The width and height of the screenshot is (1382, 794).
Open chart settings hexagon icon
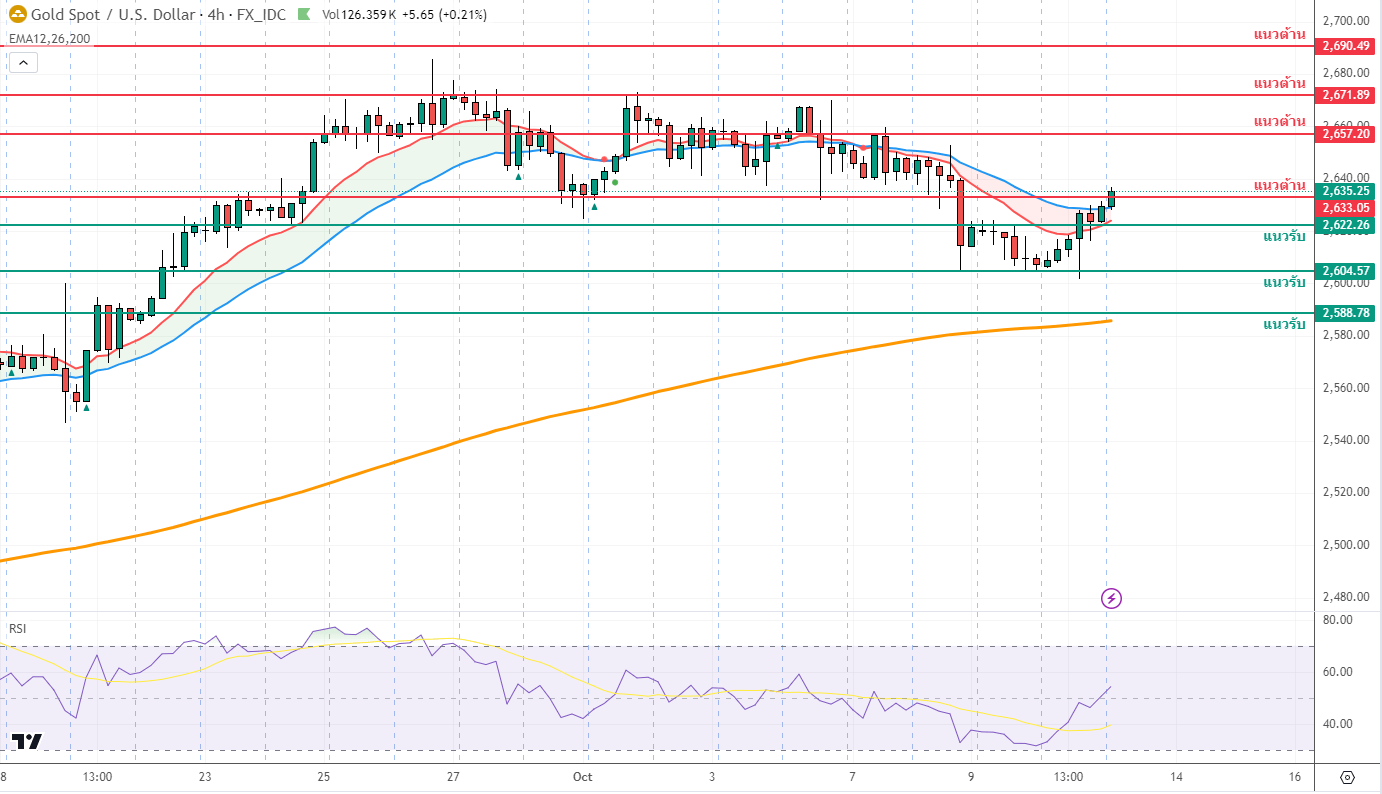tap(1346, 777)
